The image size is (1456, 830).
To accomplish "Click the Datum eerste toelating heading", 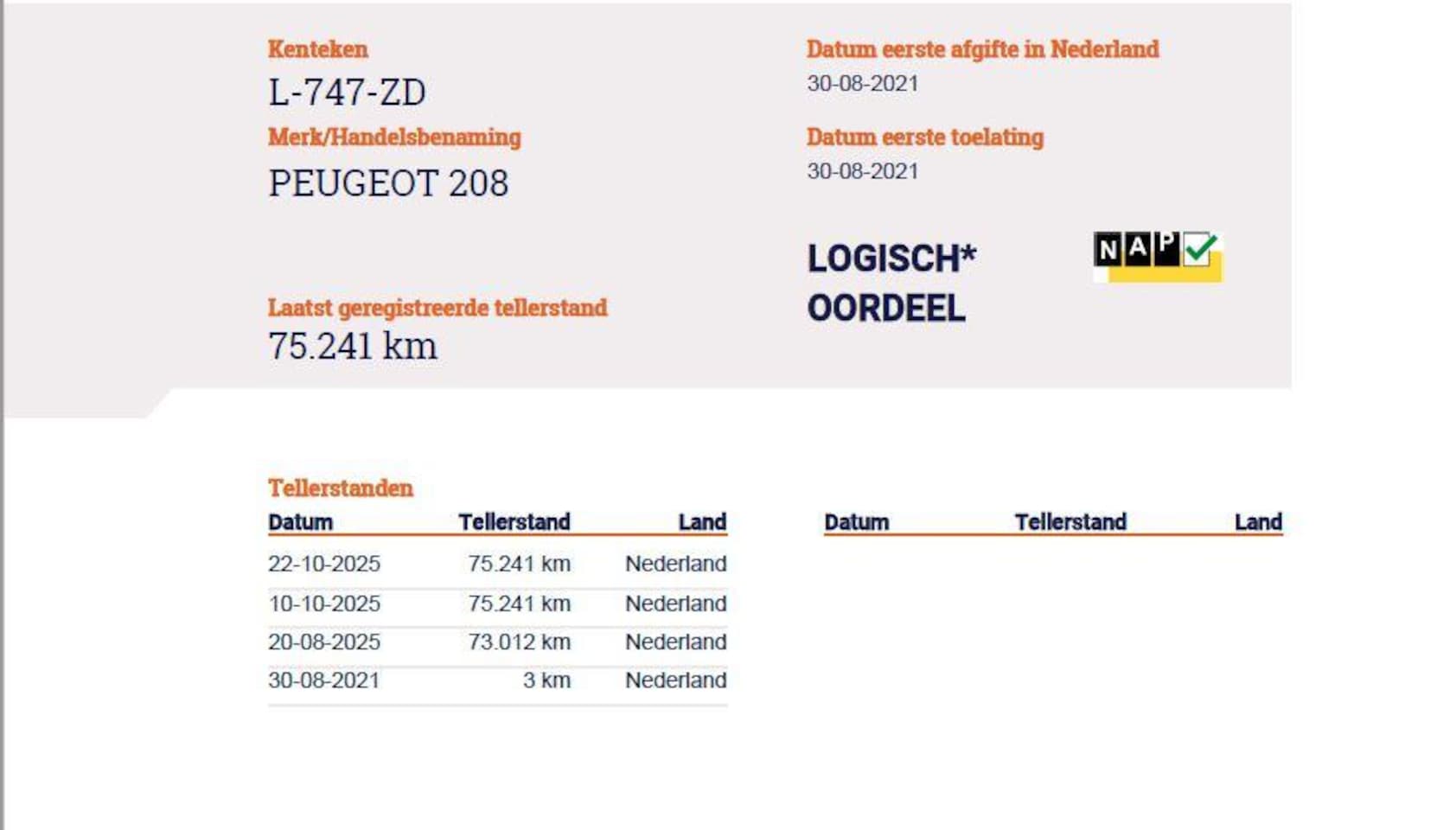I will pos(925,137).
